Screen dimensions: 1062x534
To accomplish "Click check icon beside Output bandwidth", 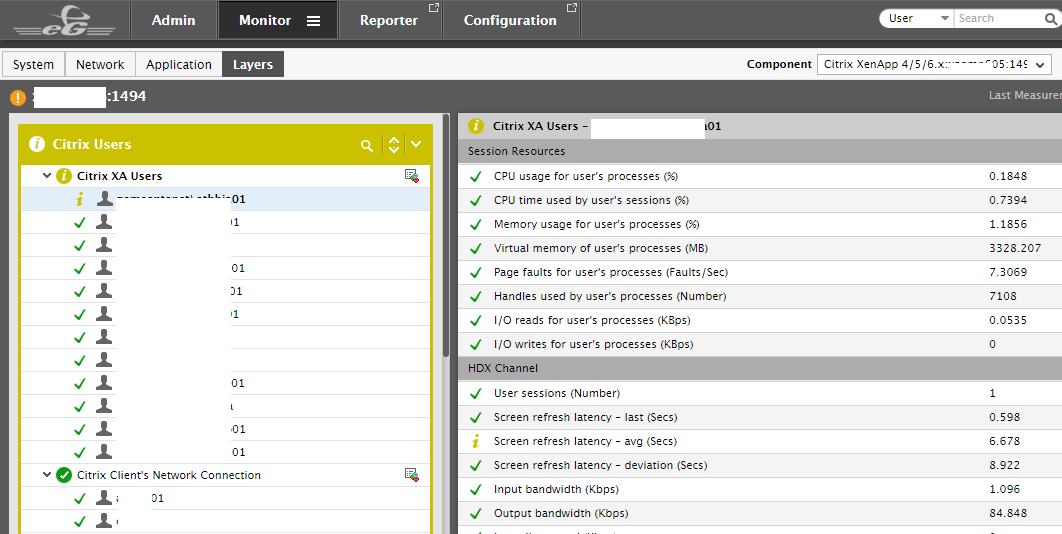I will point(476,513).
